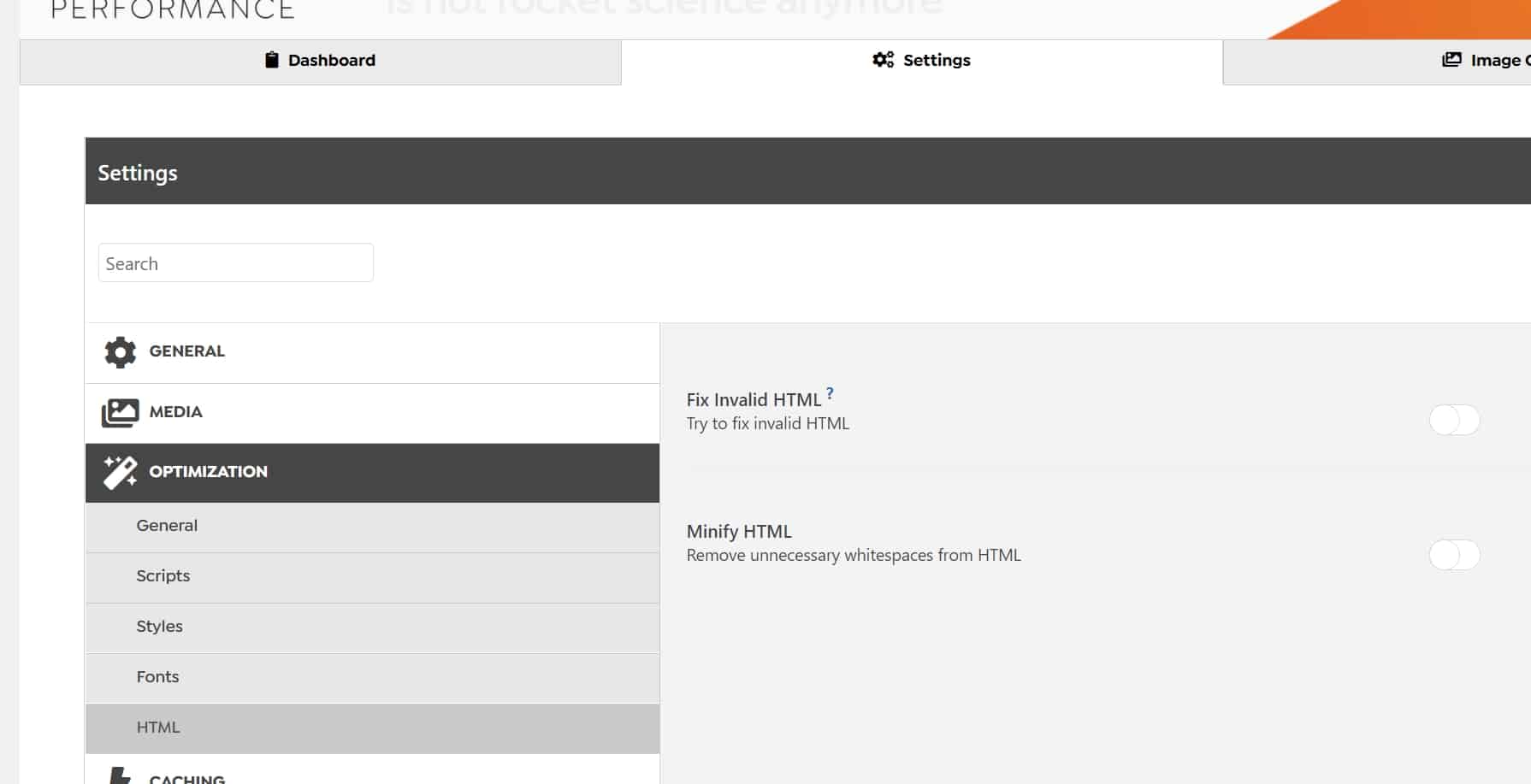Turn on the Minify HTML switch
This screenshot has width=1531, height=784.
1454,555
